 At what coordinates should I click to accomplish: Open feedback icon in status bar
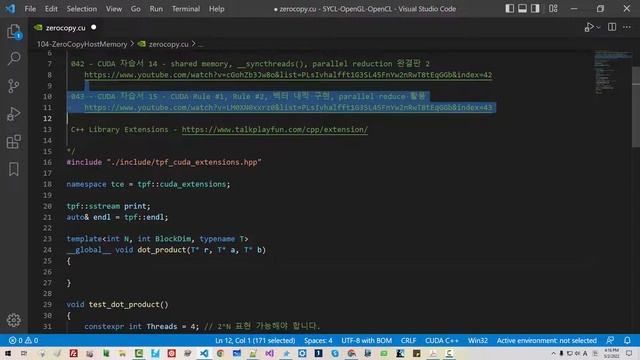[610, 340]
